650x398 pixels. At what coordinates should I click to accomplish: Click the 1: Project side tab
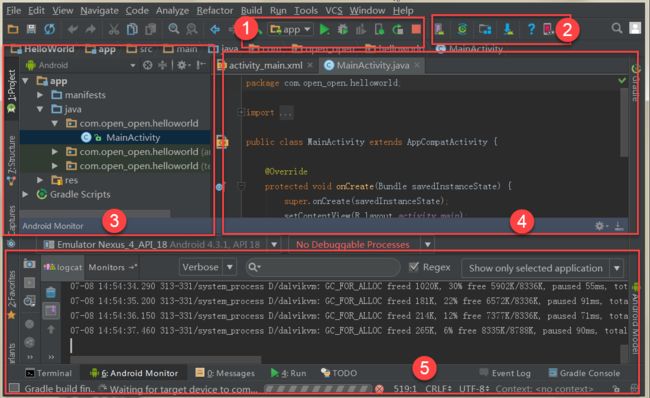[x=12, y=90]
